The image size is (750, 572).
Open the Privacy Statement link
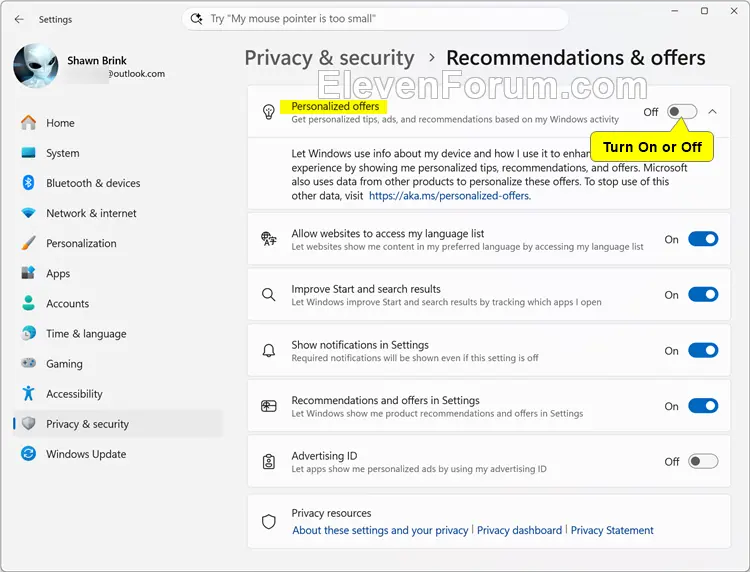coord(612,530)
